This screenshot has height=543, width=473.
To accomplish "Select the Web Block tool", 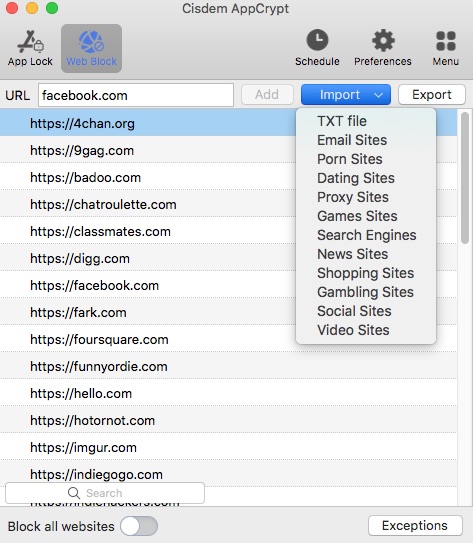I will [x=91, y=48].
